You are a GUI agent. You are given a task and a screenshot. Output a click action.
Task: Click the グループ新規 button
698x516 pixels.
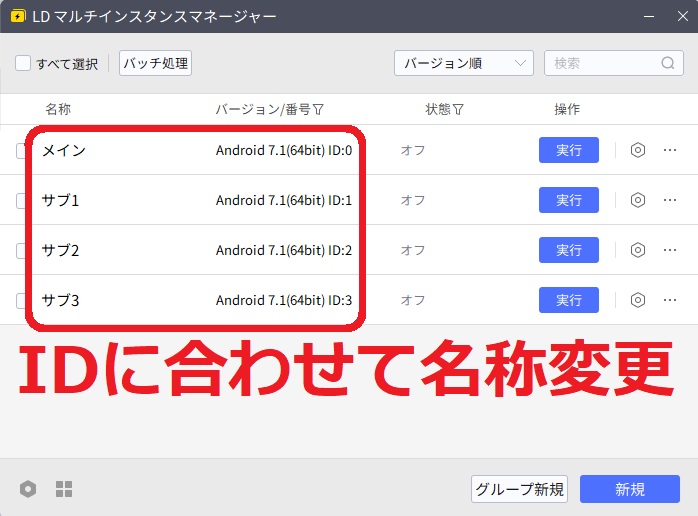point(519,489)
